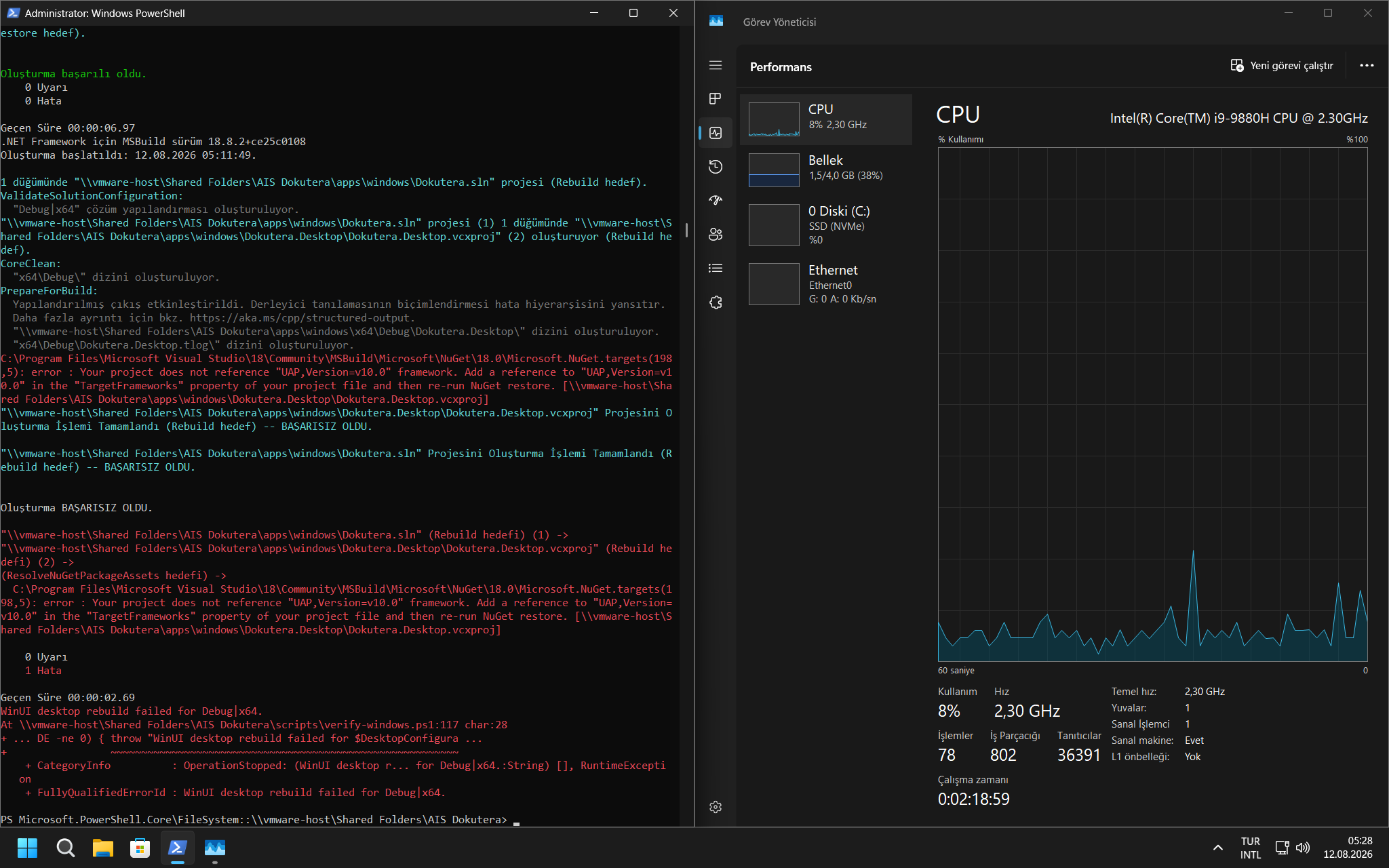This screenshot has width=1389, height=868.
Task: Click the Hız speed value 2,30 GHz
Action: [x=1027, y=711]
